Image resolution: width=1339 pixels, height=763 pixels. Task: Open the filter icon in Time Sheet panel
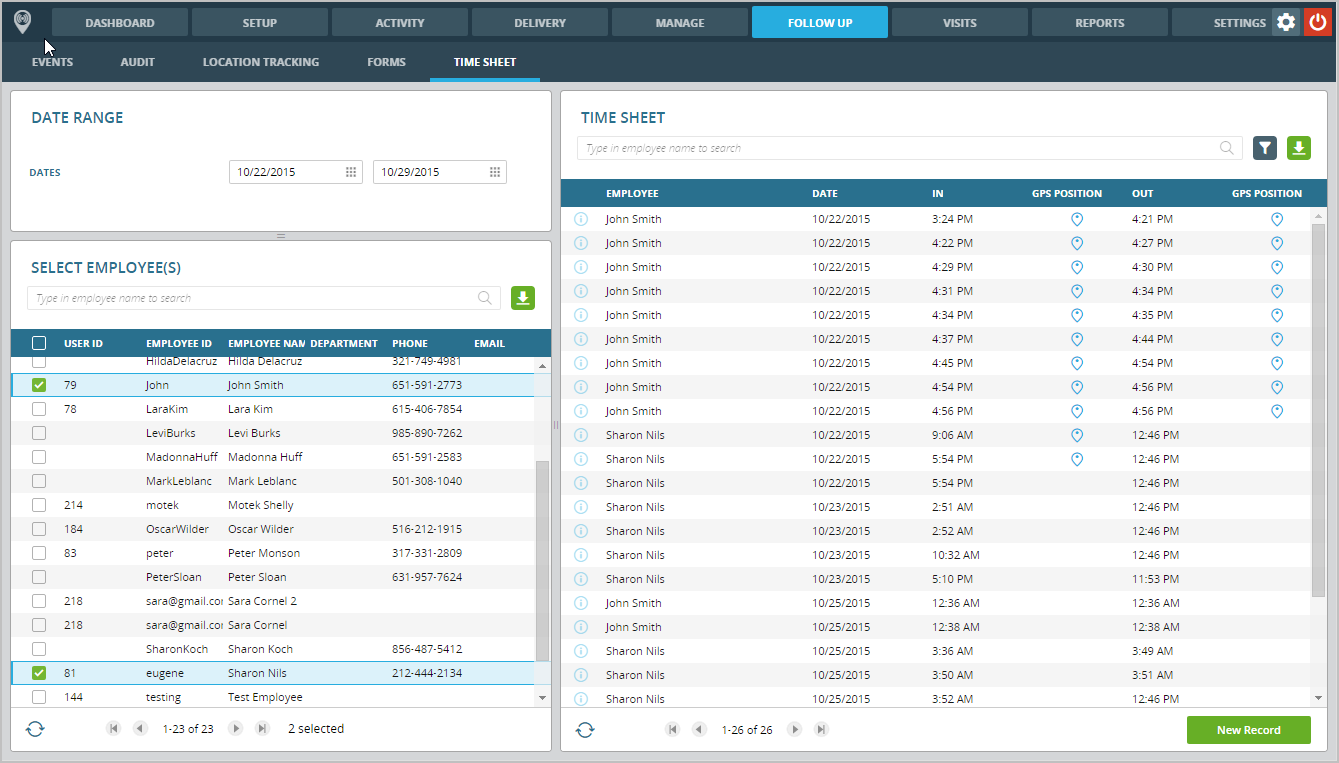1265,148
